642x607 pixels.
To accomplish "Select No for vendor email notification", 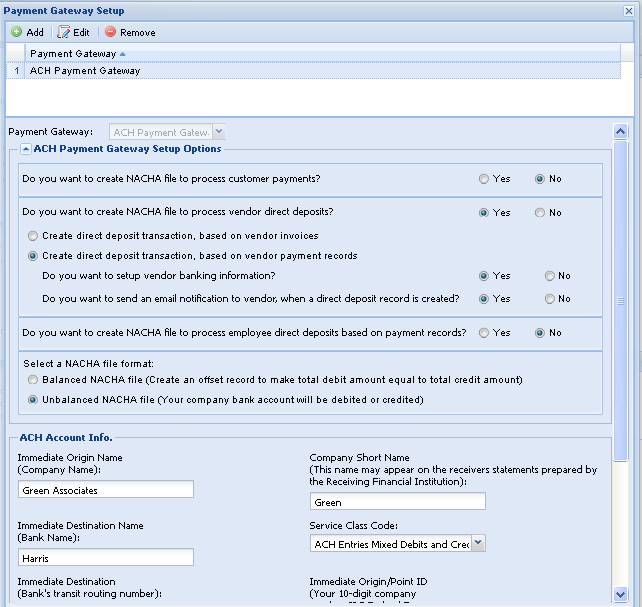I will pos(550,299).
